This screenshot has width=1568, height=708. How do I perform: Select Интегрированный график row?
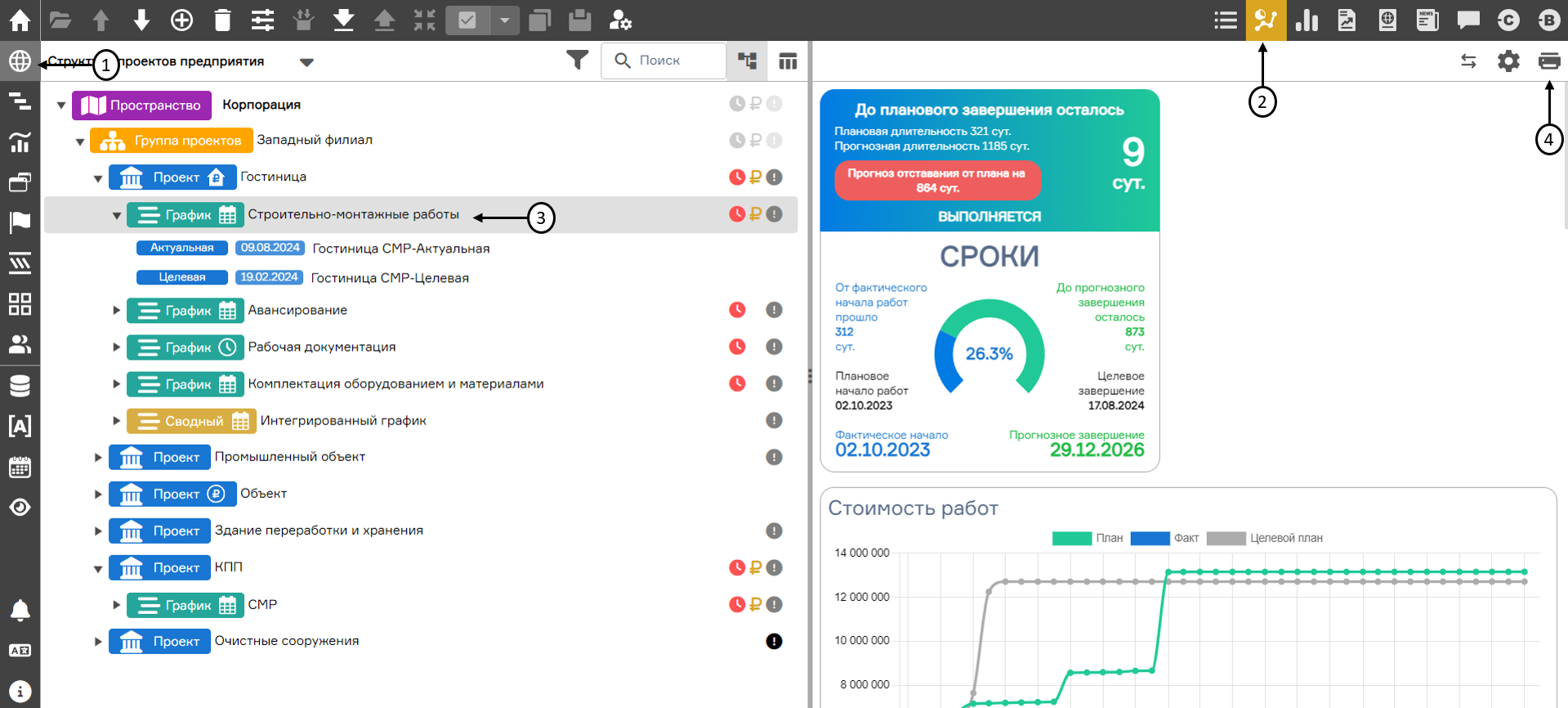click(x=421, y=420)
